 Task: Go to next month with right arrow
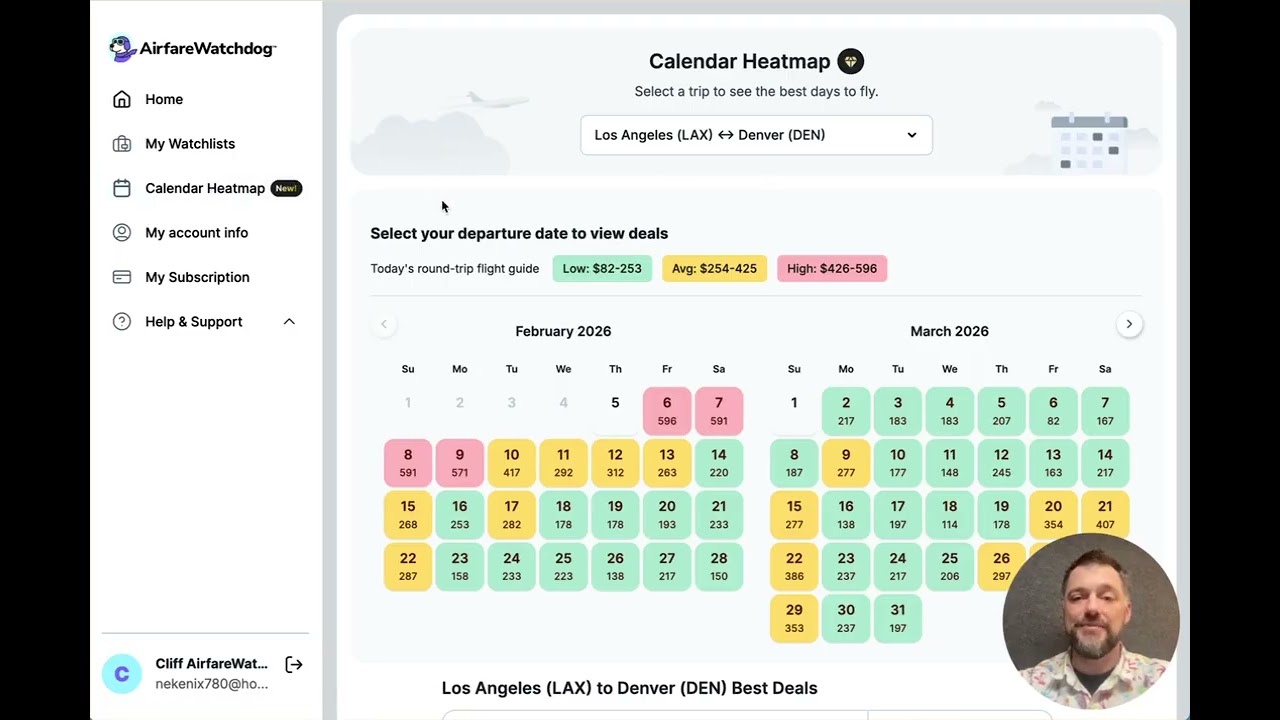click(x=1129, y=324)
